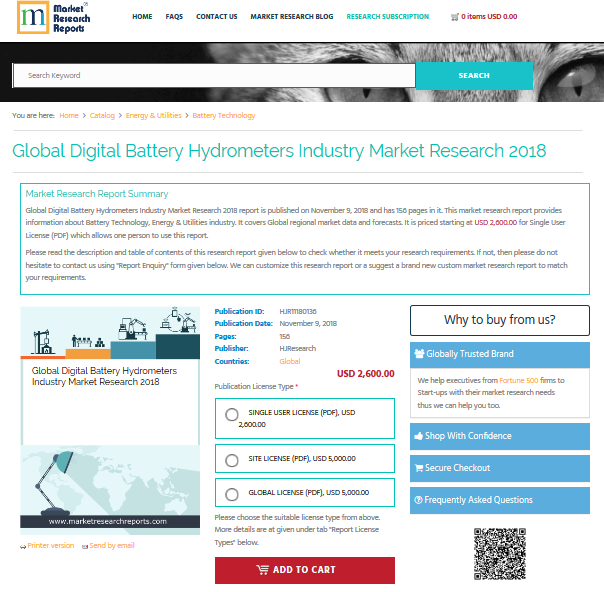The height and width of the screenshot is (592, 604).
Task: Click ADD TO CART button
Action: [x=305, y=570]
